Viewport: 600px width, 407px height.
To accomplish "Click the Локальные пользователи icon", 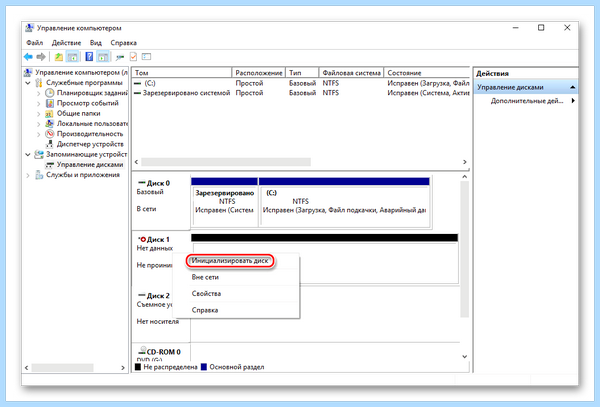I will pos(50,124).
